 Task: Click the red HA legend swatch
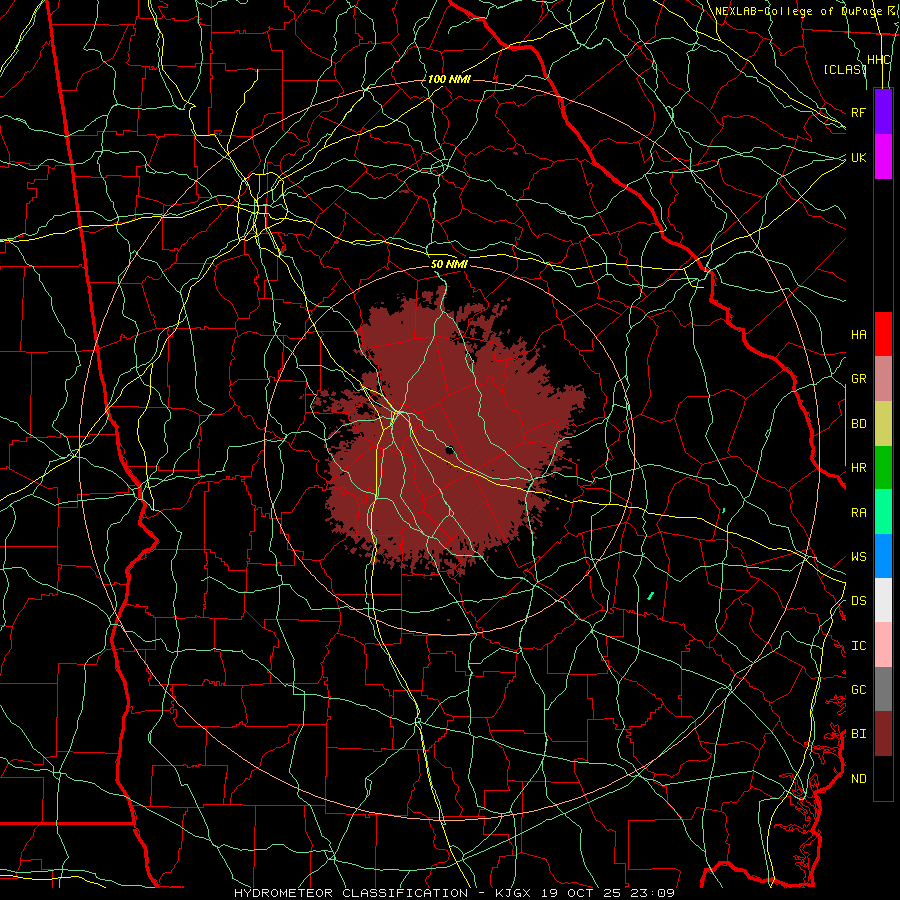[883, 334]
